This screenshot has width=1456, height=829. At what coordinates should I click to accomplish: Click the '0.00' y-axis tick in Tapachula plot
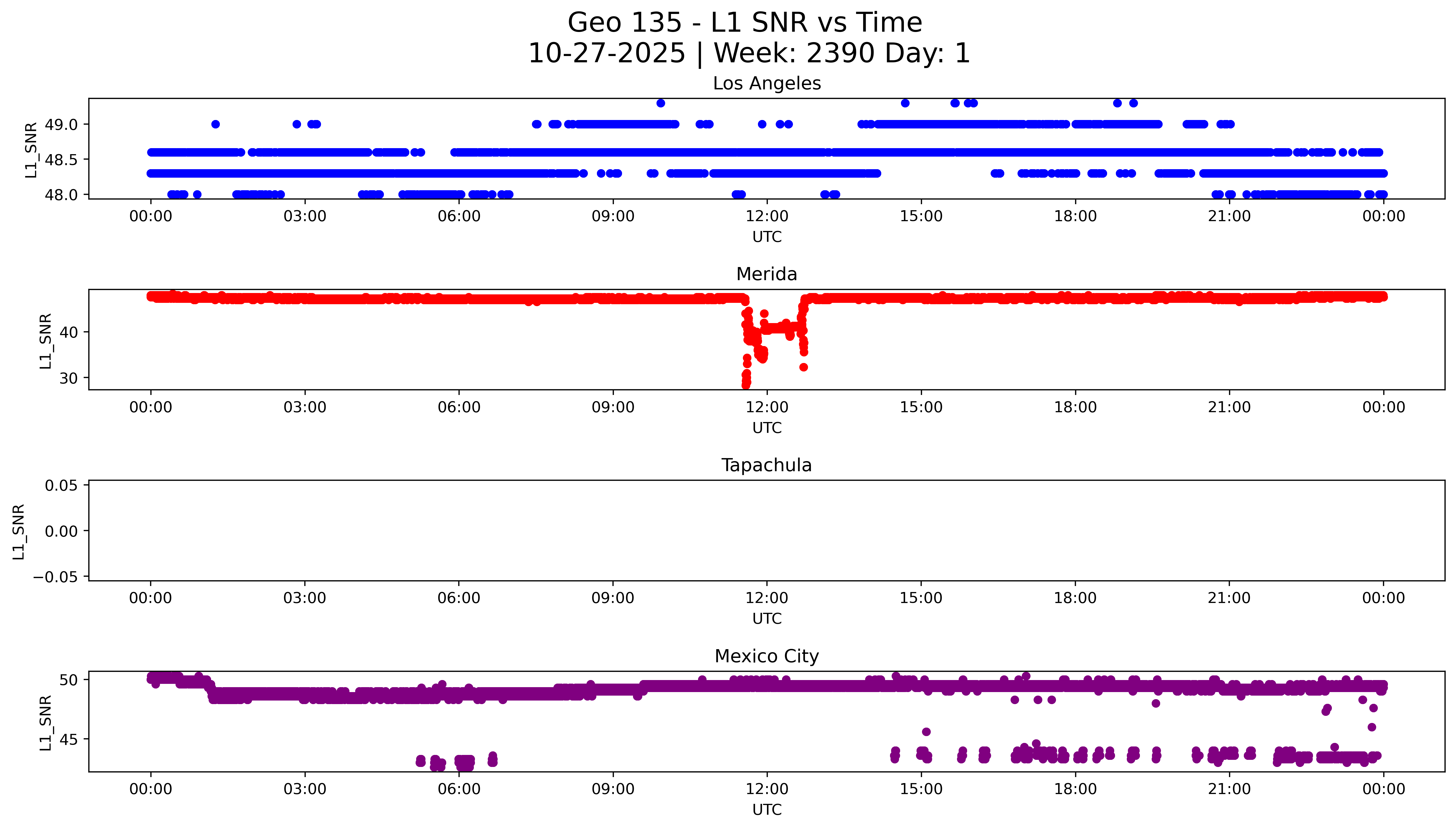pyautogui.click(x=61, y=531)
